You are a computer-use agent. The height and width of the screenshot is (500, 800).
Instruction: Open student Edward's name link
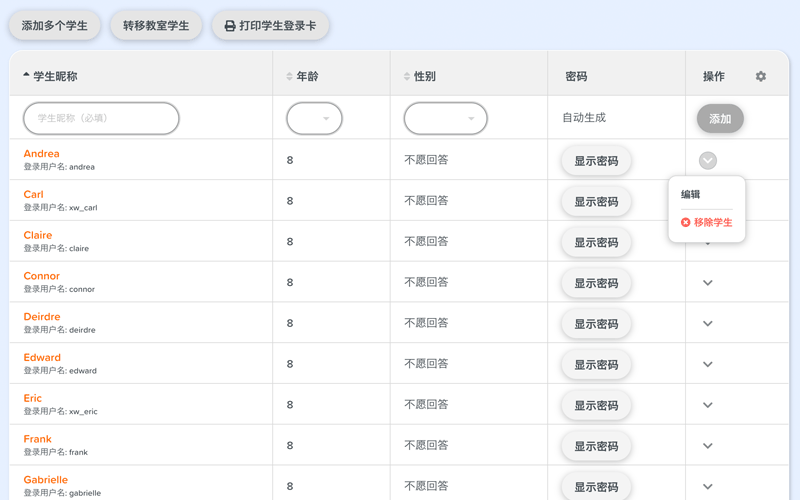pos(42,358)
